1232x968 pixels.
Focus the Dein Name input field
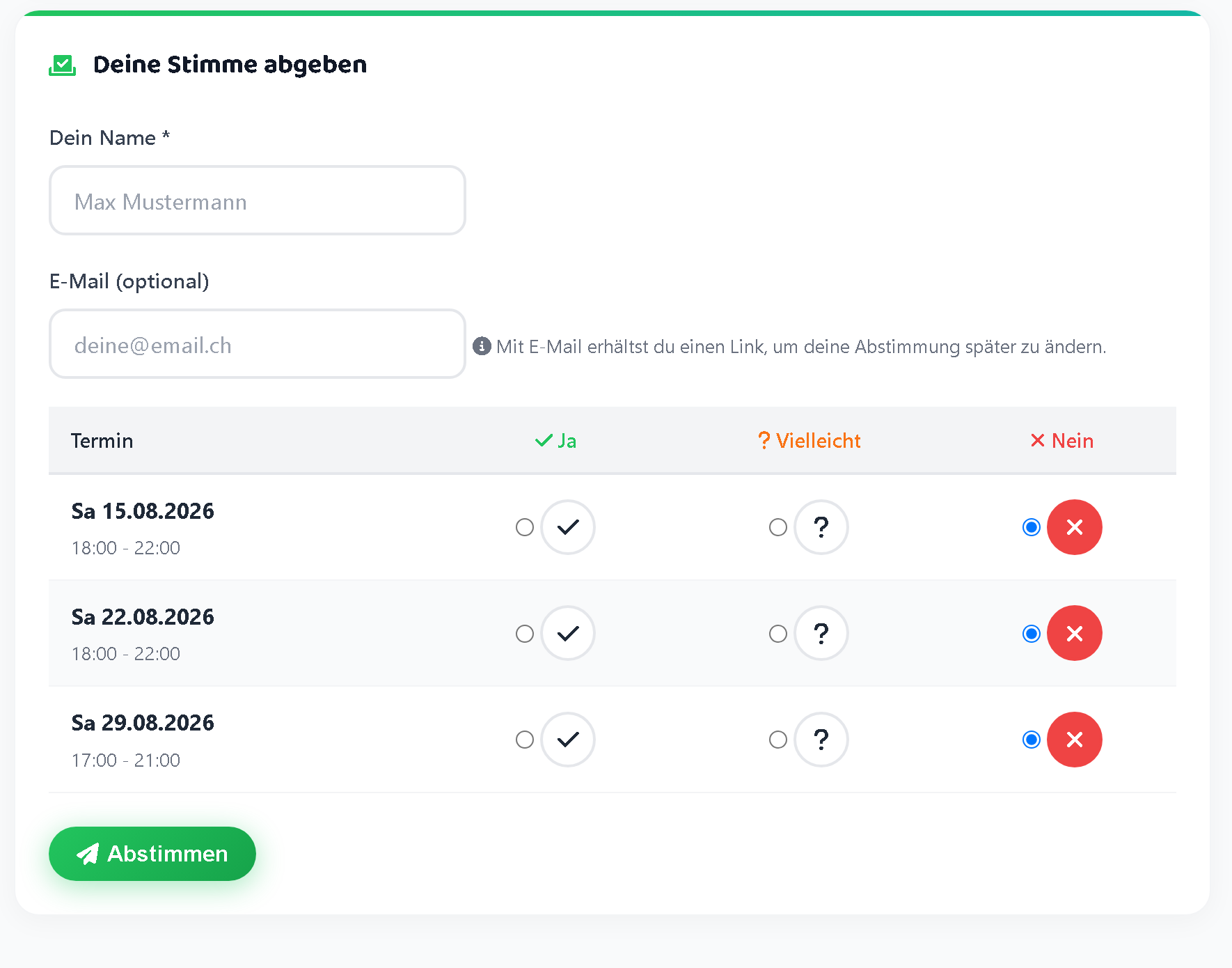(x=258, y=201)
